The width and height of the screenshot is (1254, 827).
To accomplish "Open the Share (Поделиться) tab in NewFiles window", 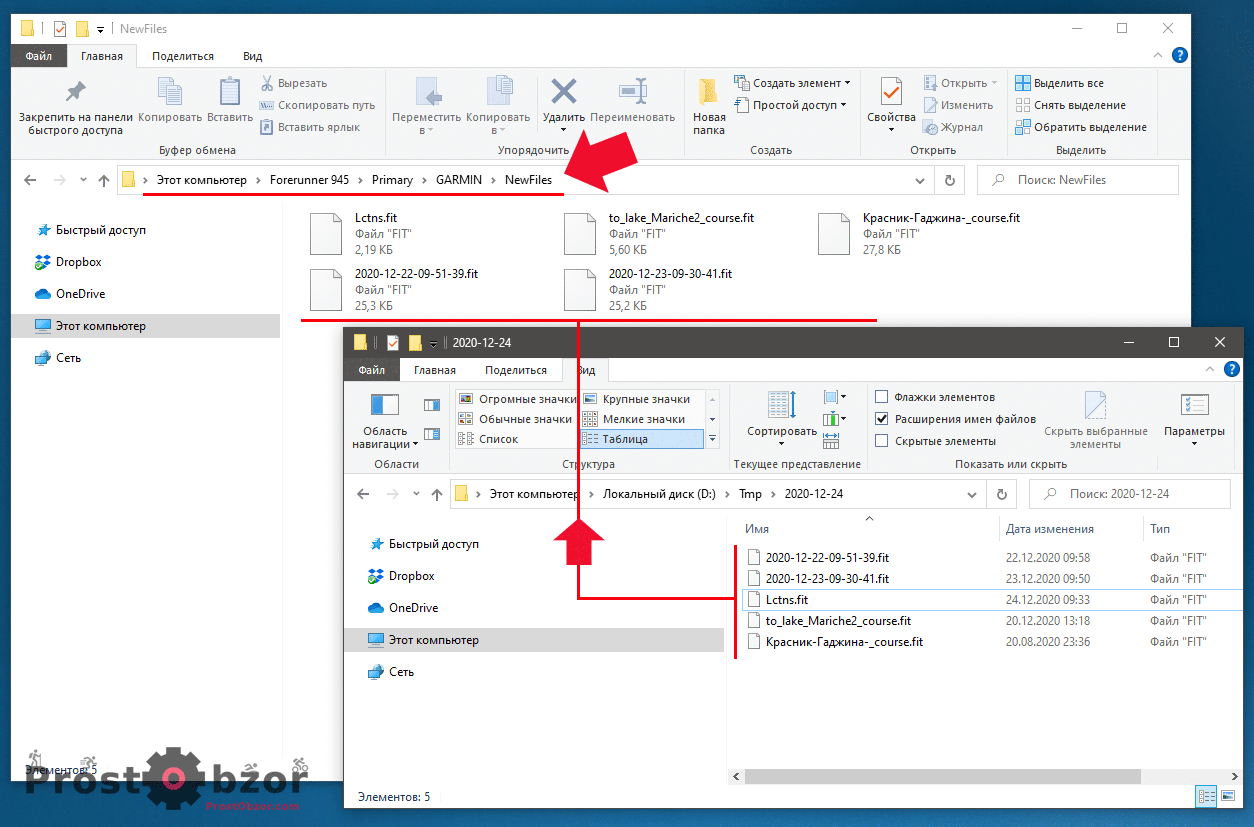I will (183, 56).
